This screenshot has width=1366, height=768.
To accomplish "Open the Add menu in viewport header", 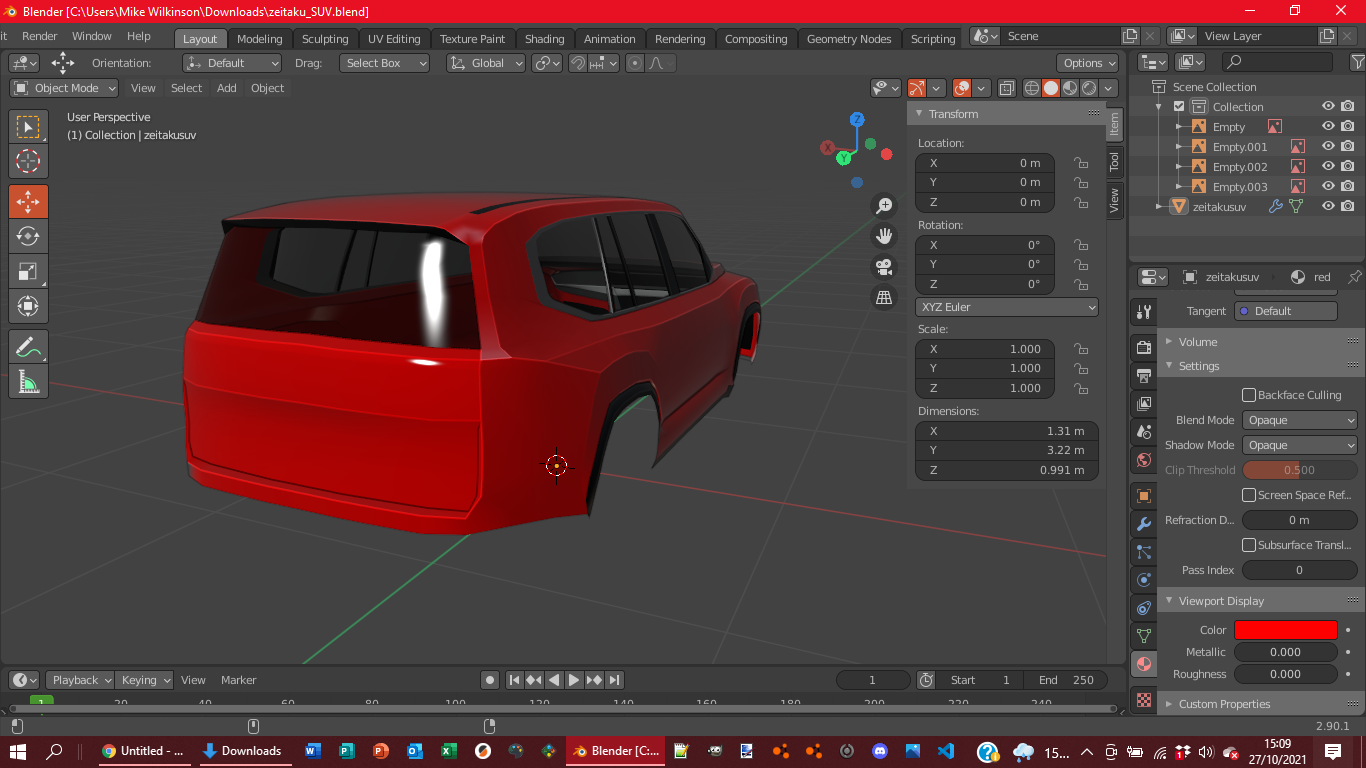I will point(227,88).
